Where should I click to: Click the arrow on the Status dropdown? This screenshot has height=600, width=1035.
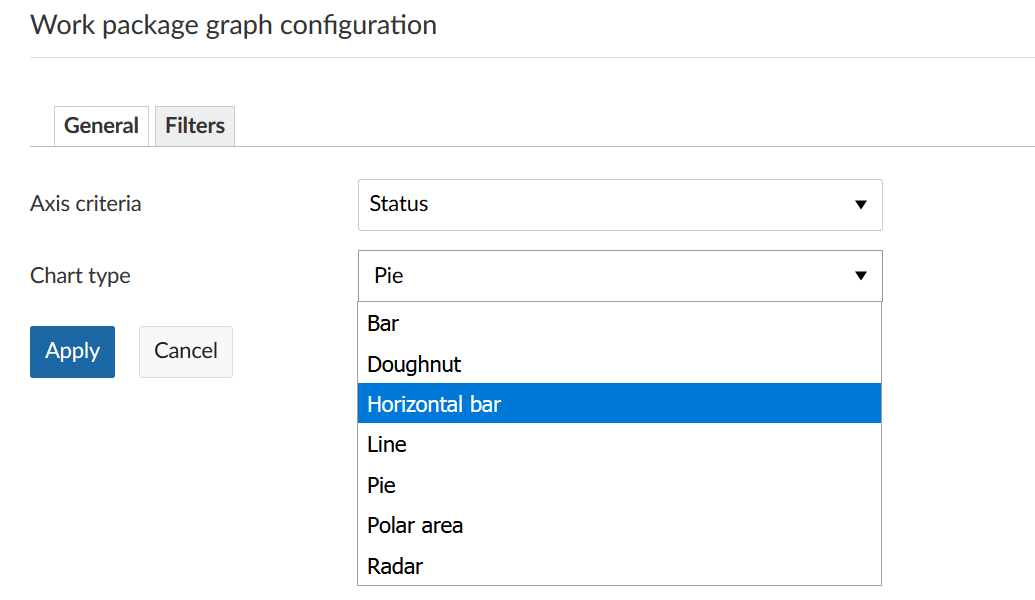pyautogui.click(x=860, y=205)
